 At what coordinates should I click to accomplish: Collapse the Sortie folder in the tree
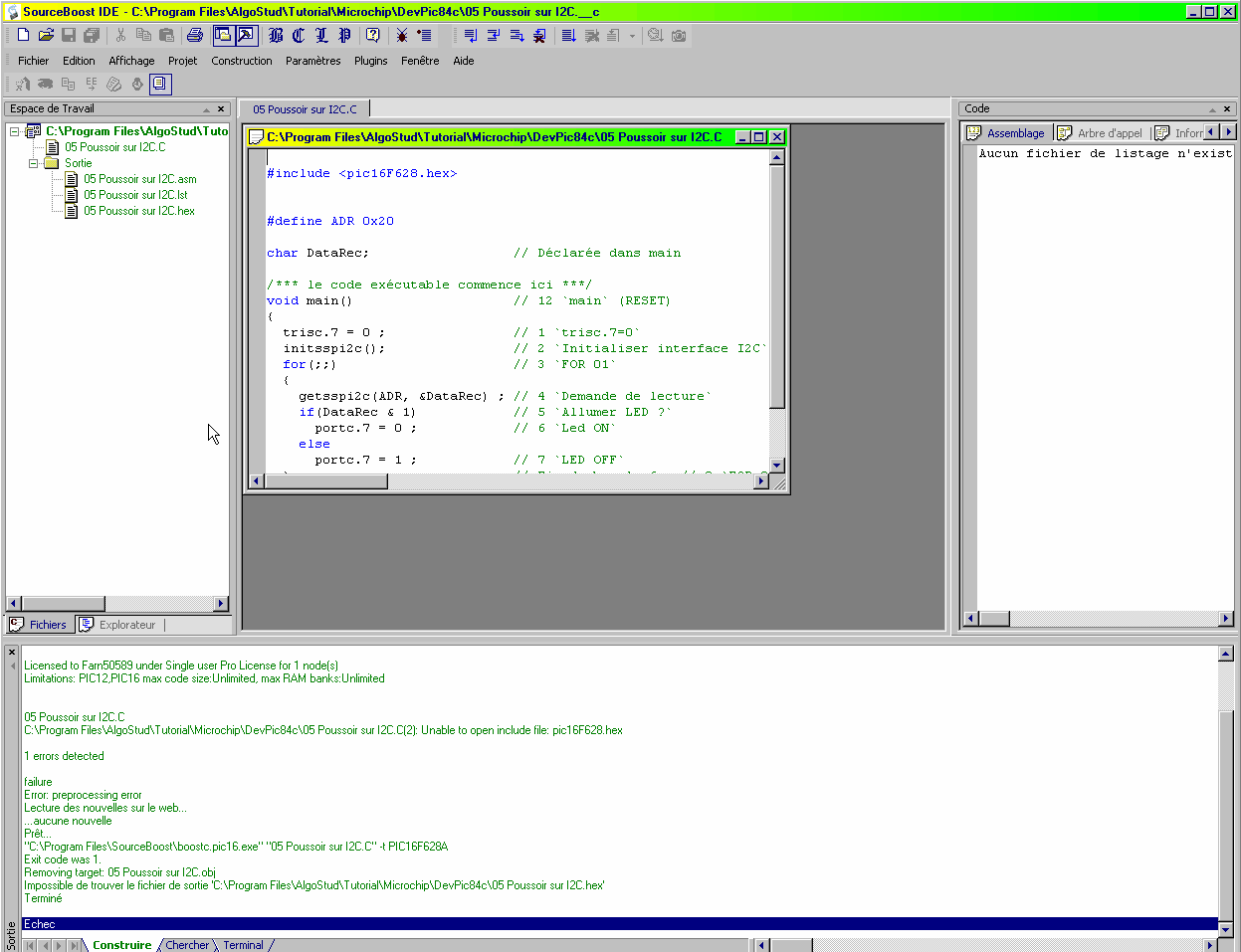pyautogui.click(x=33, y=163)
